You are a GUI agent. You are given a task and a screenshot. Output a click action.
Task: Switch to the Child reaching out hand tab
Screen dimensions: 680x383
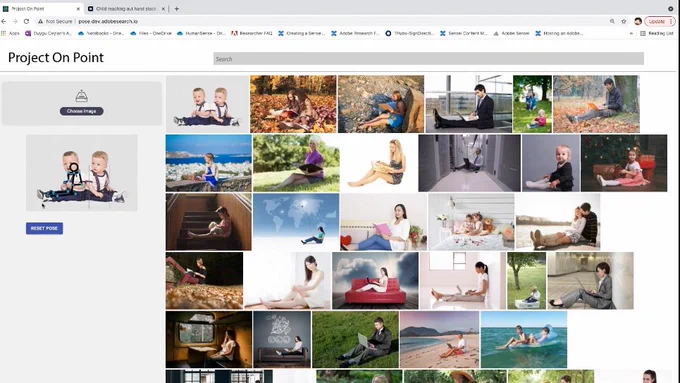[x=126, y=9]
